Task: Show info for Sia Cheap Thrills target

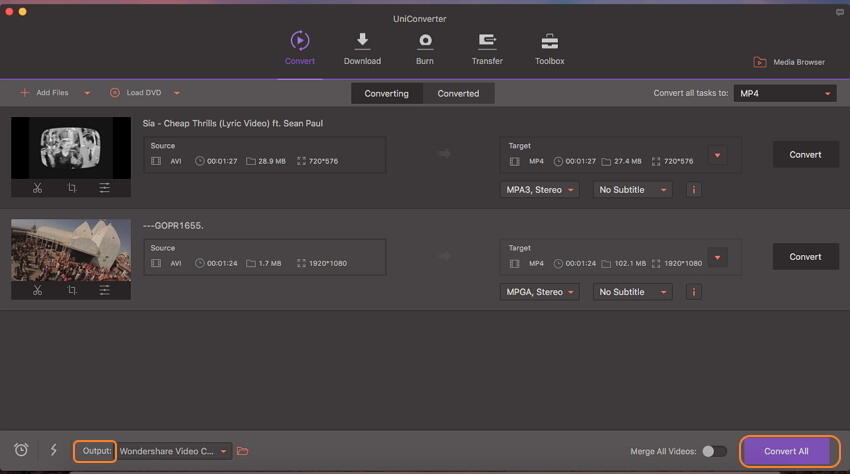Action: click(x=693, y=190)
